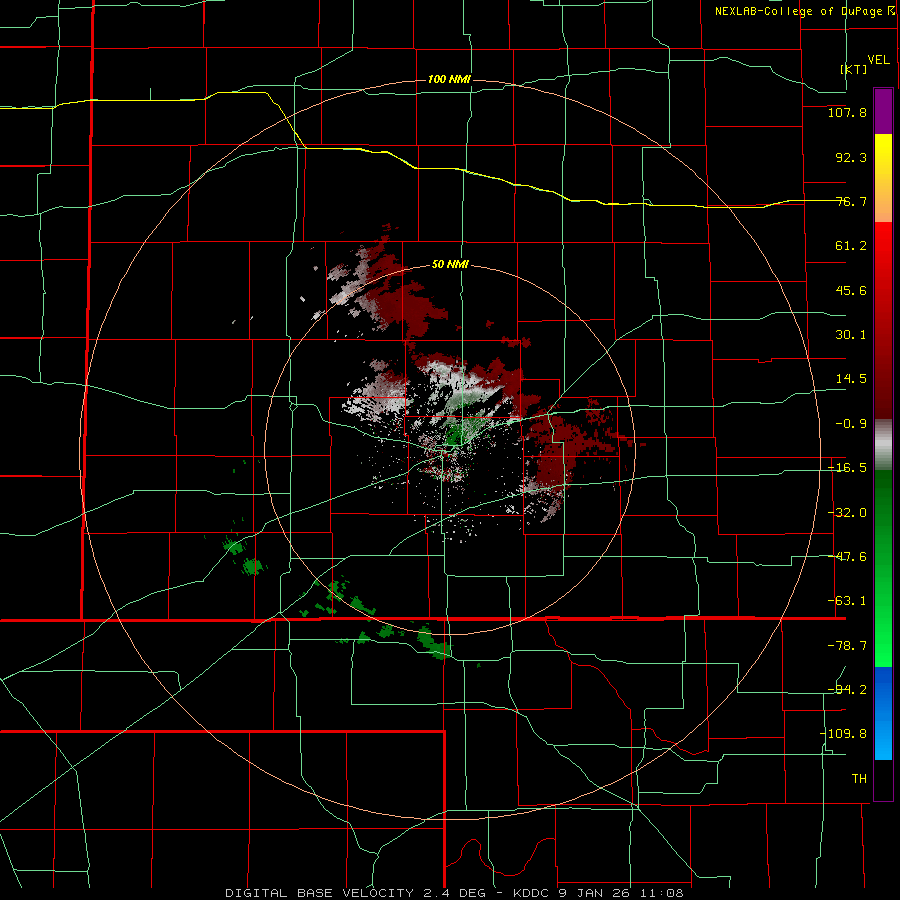Click the -47.6 velocity scale value
Image resolution: width=900 pixels, height=900 pixels.
point(847,557)
